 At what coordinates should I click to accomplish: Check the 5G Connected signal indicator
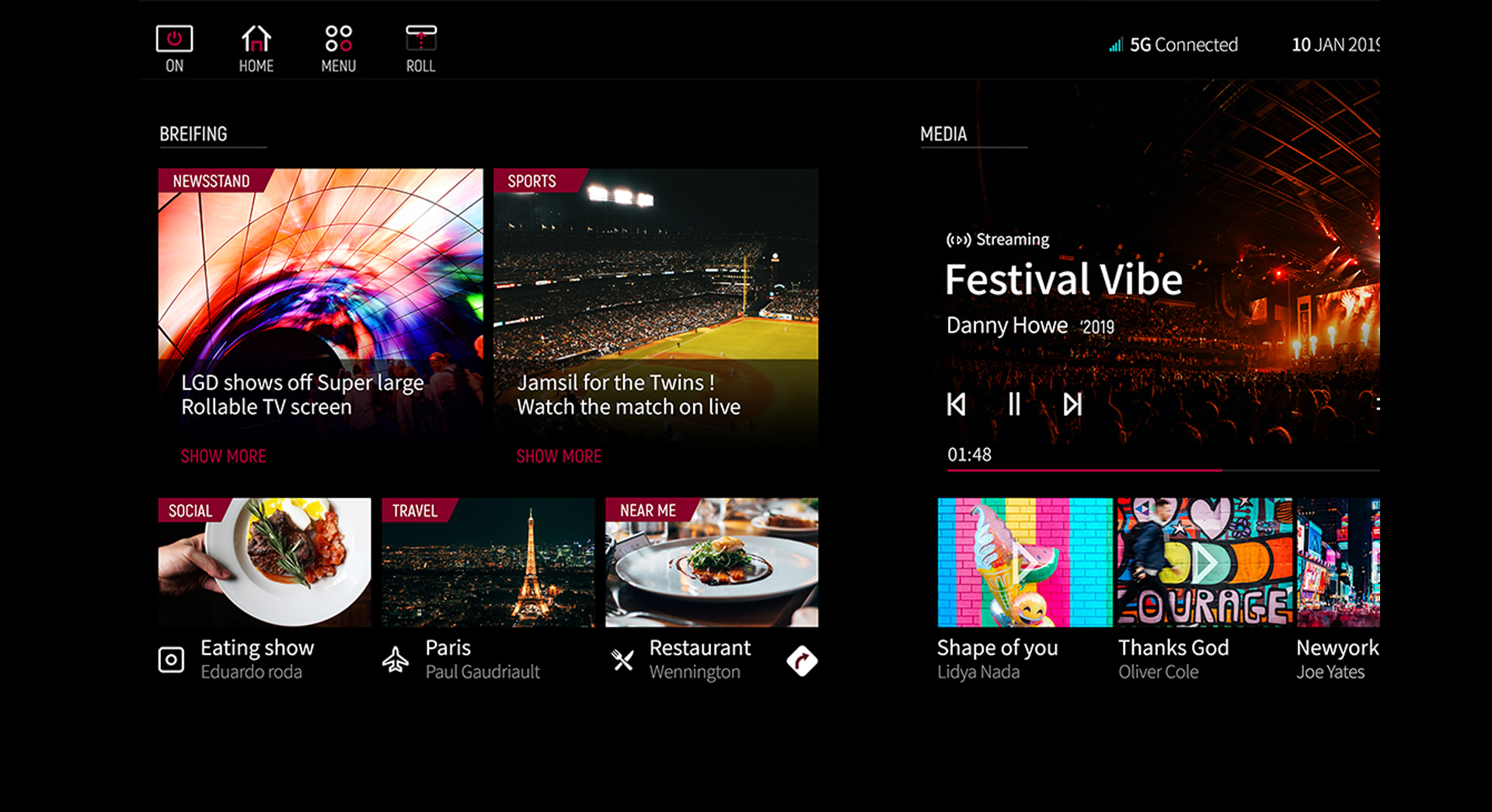(x=1173, y=45)
